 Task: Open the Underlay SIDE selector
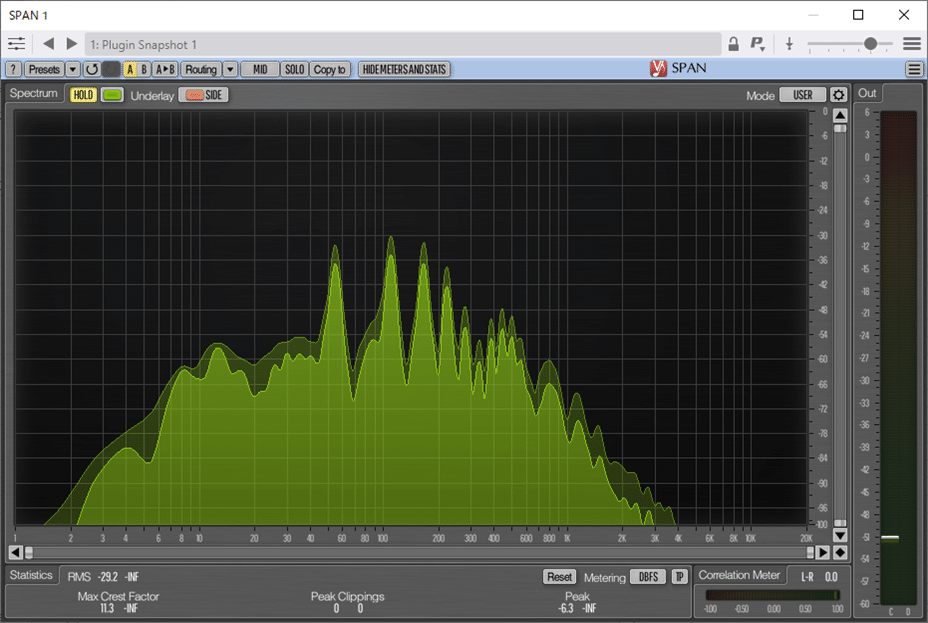click(x=204, y=95)
